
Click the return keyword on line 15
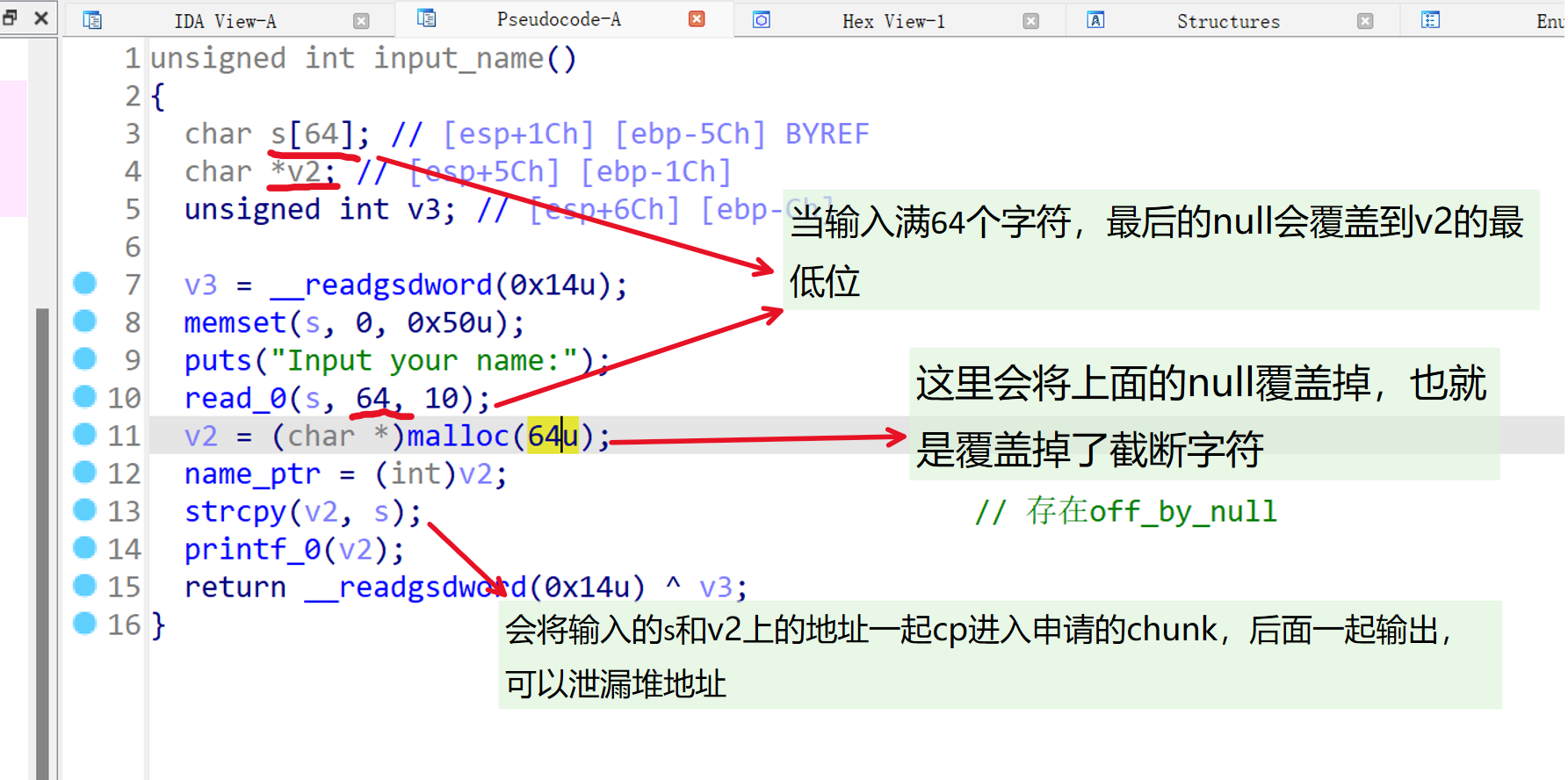[x=235, y=588]
